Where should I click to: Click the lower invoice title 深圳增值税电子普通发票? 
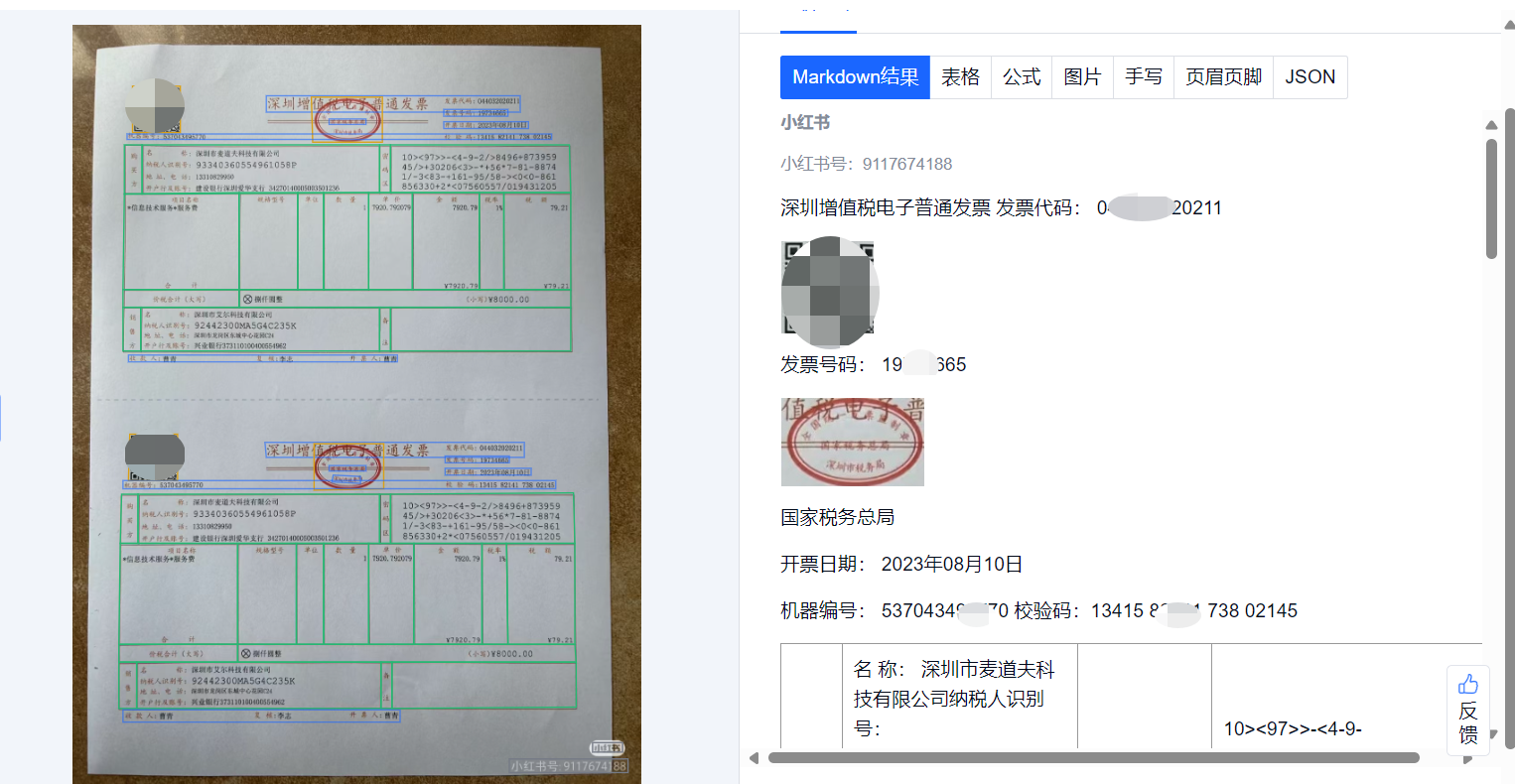click(x=346, y=451)
